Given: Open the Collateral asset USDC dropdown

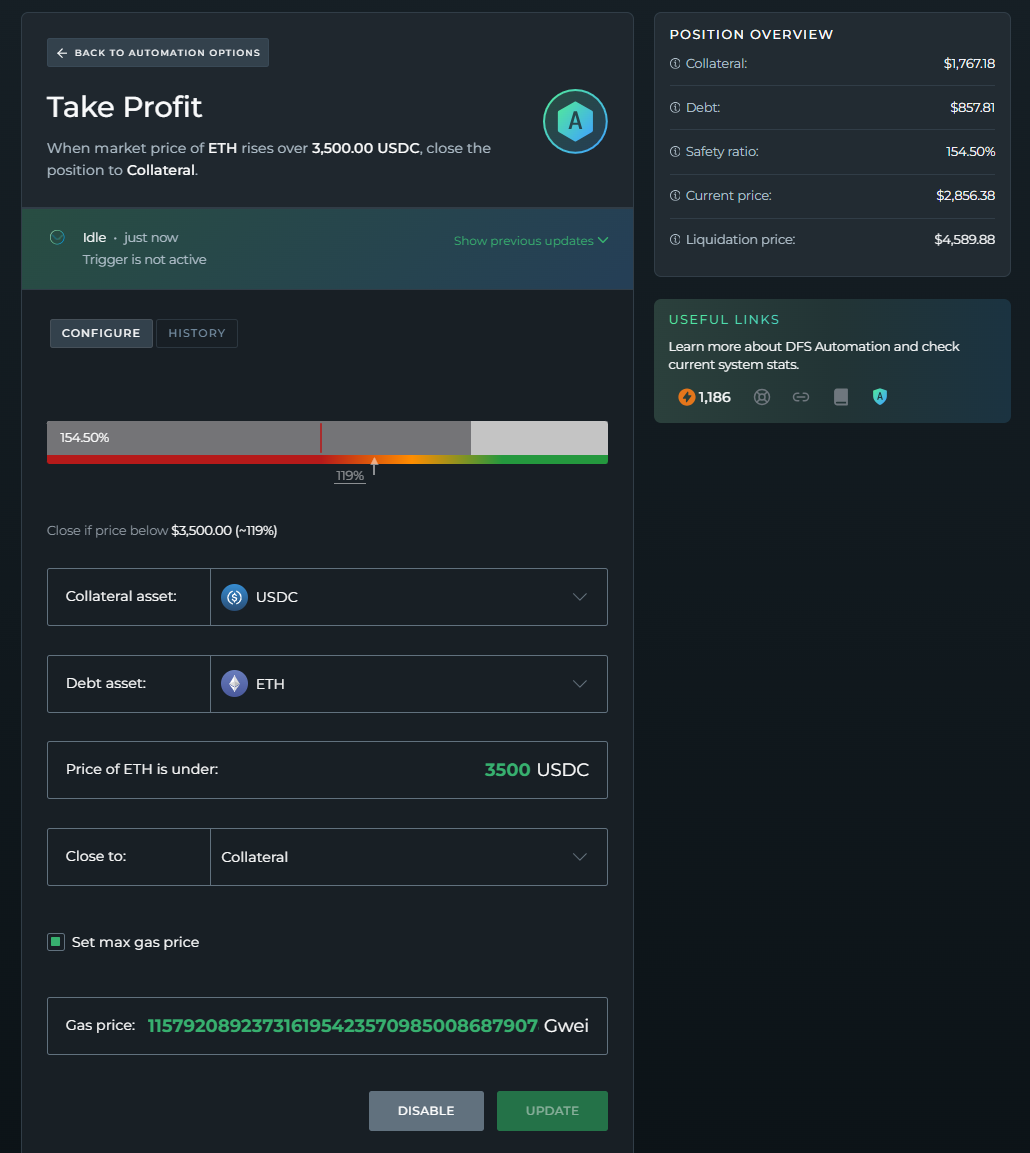Looking at the screenshot, I should (x=408, y=597).
